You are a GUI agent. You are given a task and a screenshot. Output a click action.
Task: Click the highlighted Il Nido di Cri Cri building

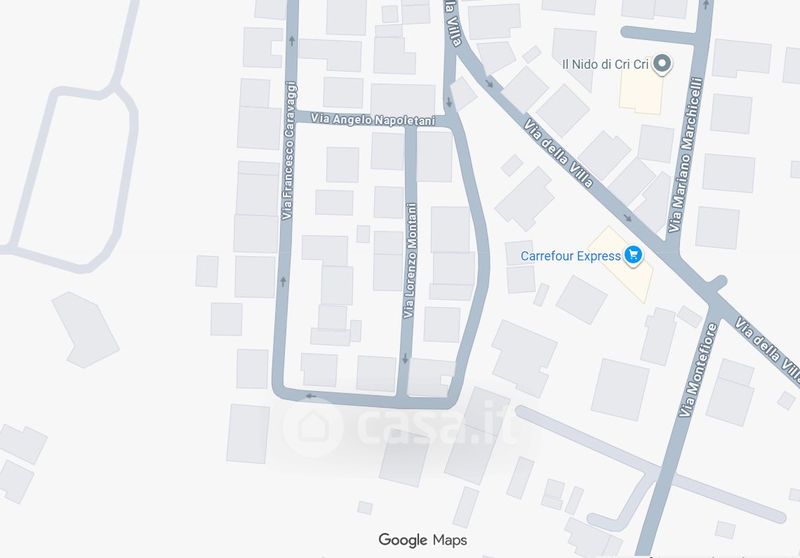pyautogui.click(x=641, y=86)
